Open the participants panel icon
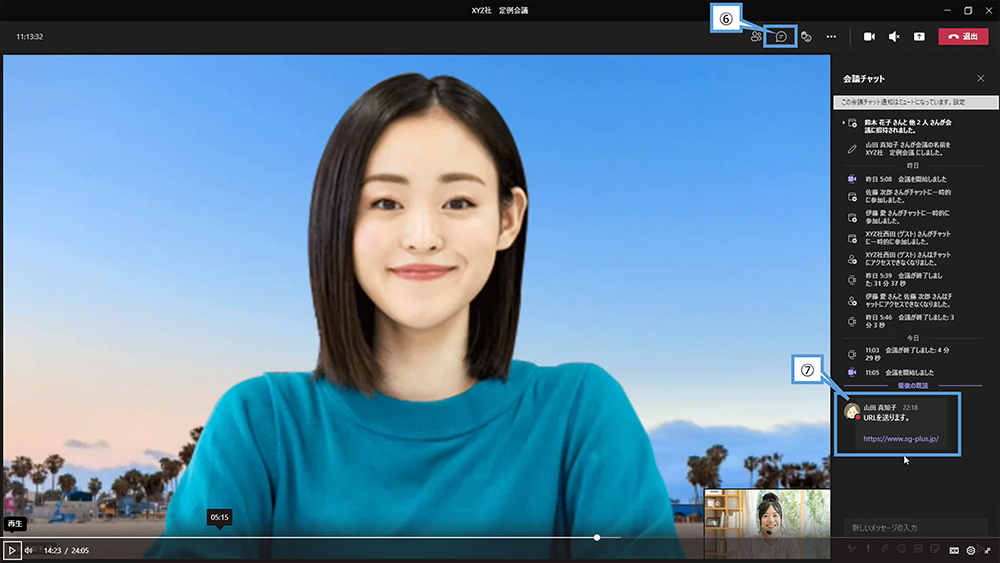The image size is (1000, 563). (x=756, y=37)
